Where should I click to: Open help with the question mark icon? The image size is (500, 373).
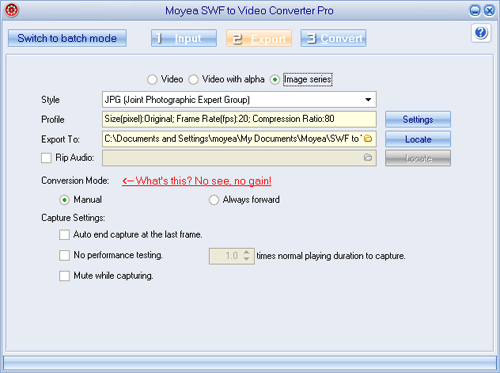(481, 33)
